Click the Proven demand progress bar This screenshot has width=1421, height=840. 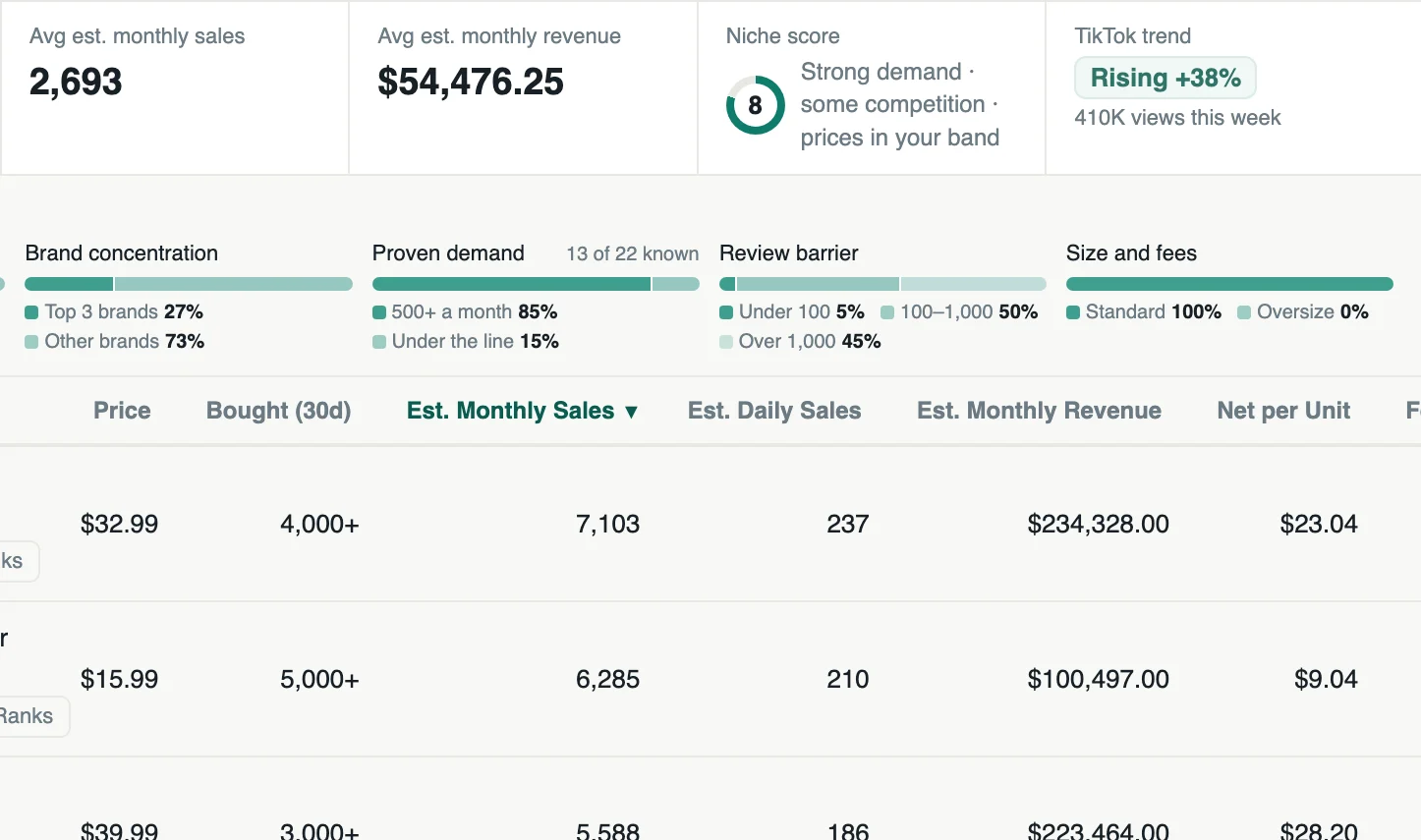(536, 284)
